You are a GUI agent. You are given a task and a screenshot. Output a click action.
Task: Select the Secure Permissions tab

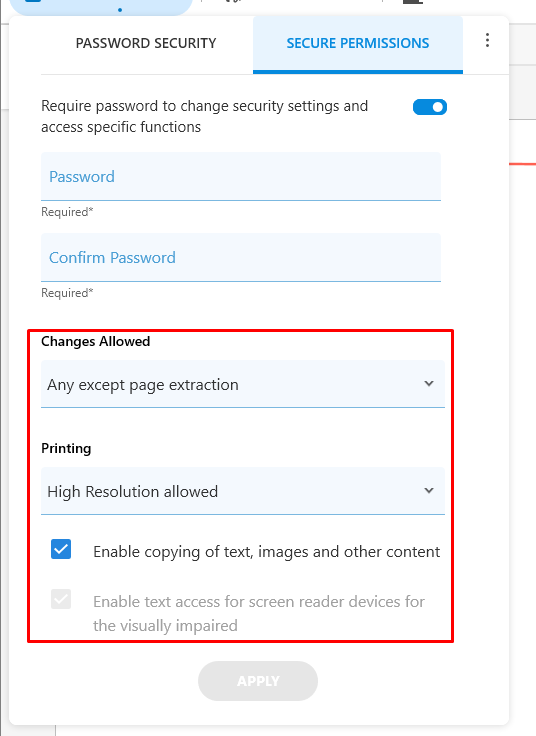[x=358, y=43]
